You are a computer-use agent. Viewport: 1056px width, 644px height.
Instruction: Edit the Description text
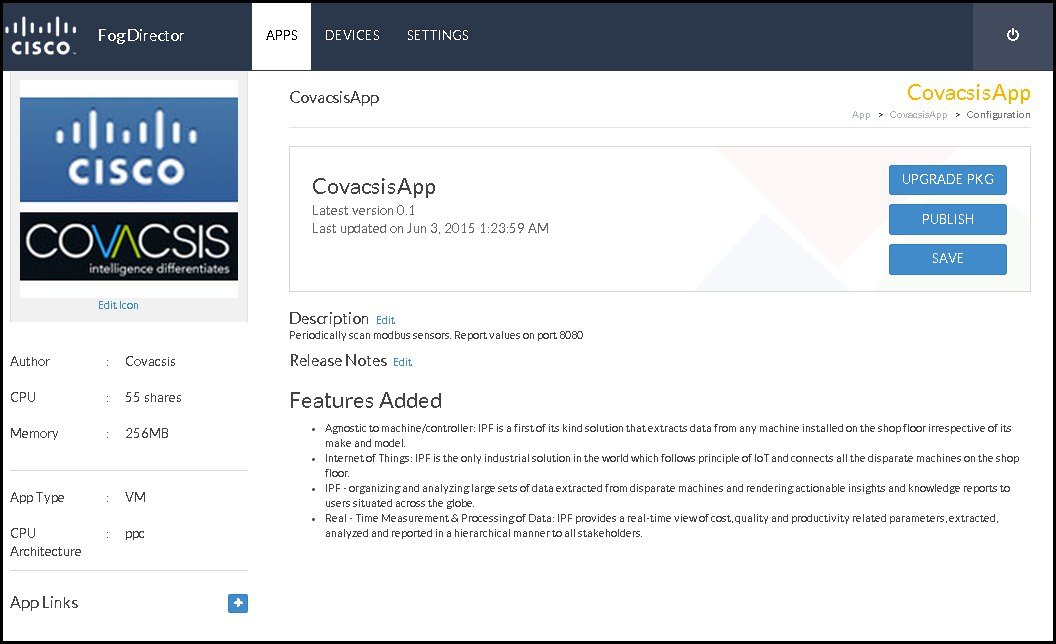click(x=385, y=320)
